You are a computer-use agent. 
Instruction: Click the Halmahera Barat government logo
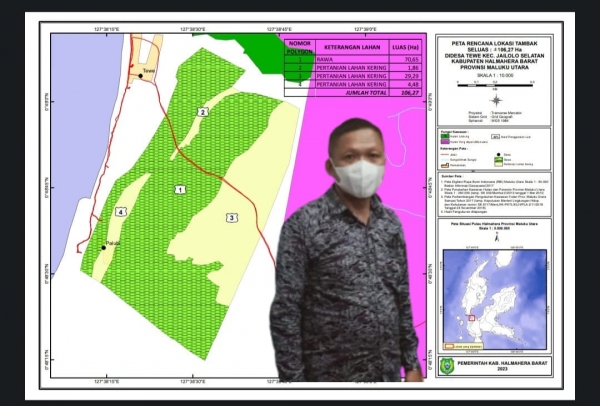447,365
